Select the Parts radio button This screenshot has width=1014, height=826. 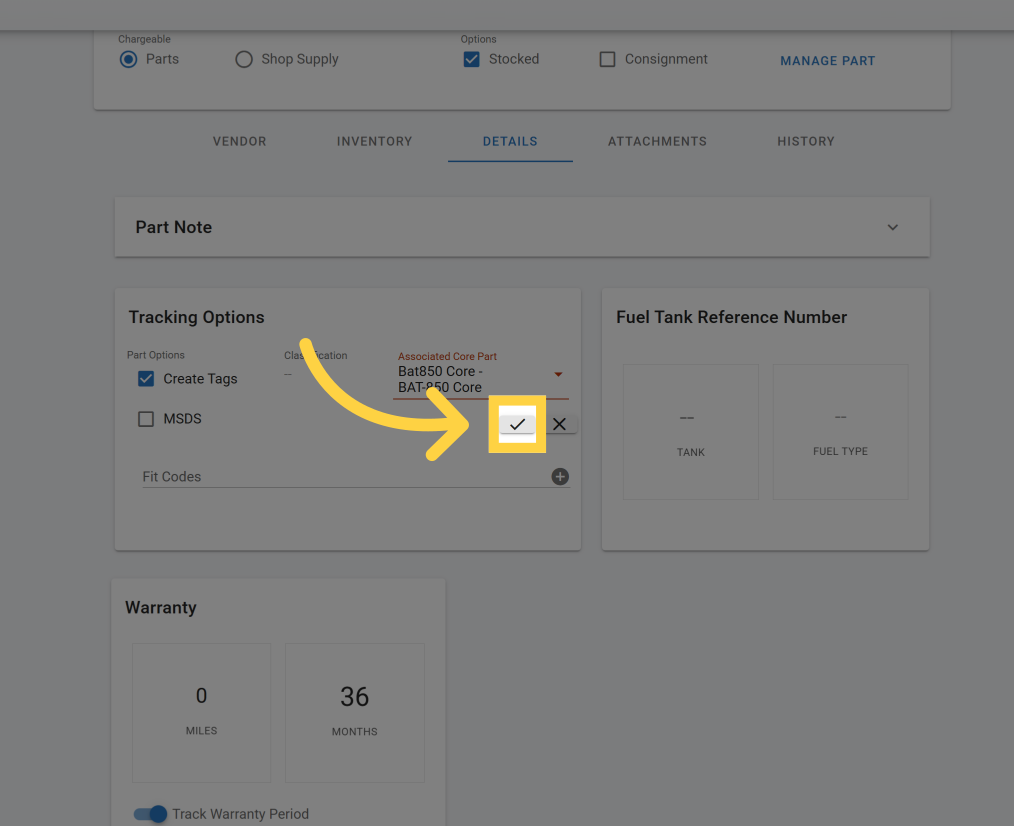(x=128, y=59)
